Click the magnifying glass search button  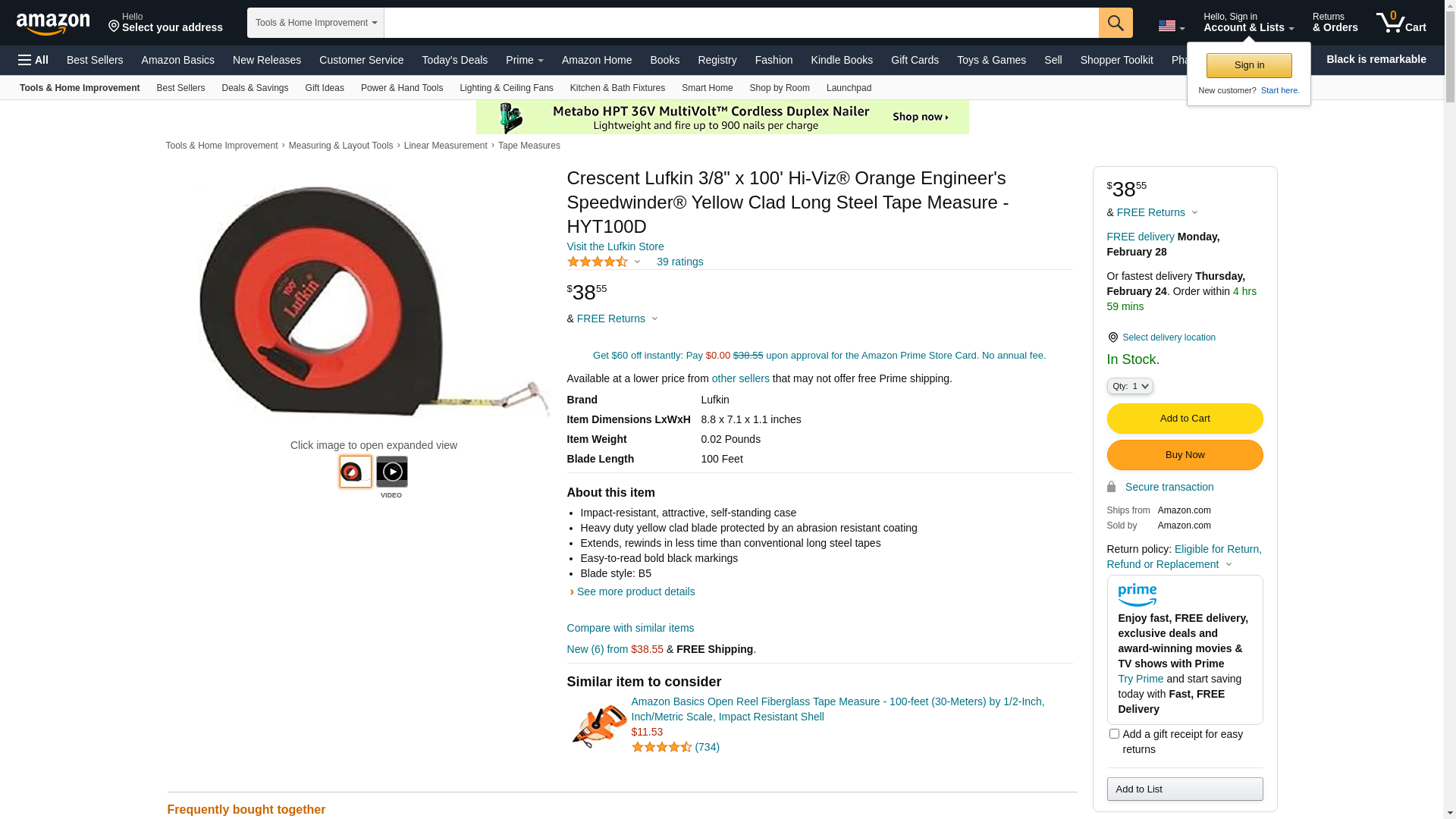pos(1116,23)
